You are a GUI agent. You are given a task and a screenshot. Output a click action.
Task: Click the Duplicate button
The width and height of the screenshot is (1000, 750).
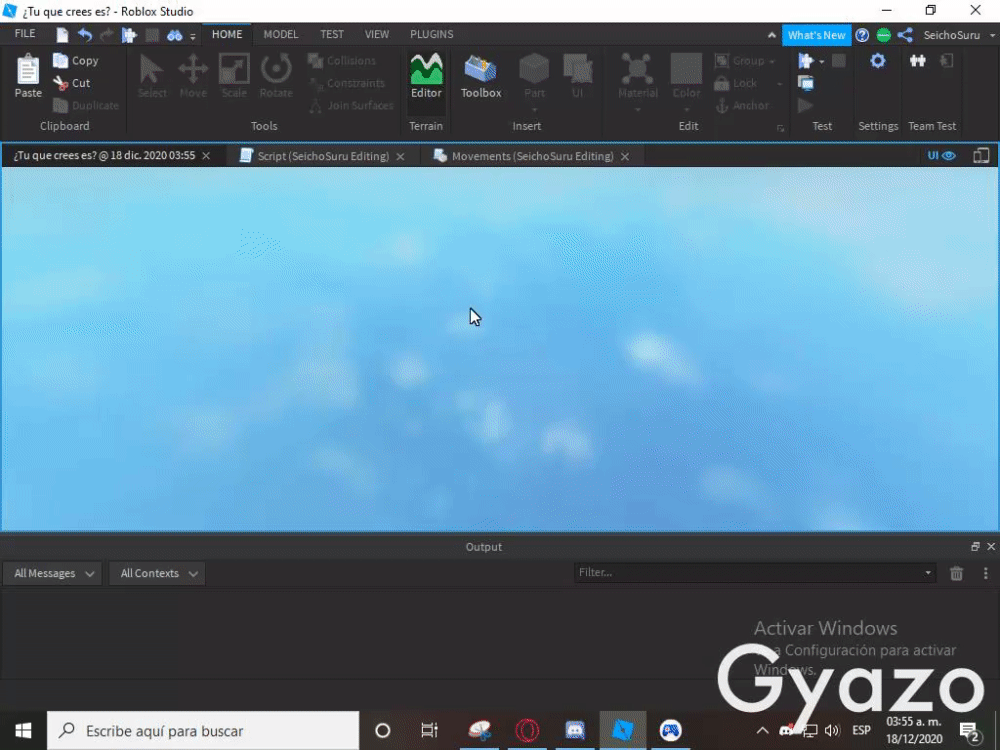(86, 105)
